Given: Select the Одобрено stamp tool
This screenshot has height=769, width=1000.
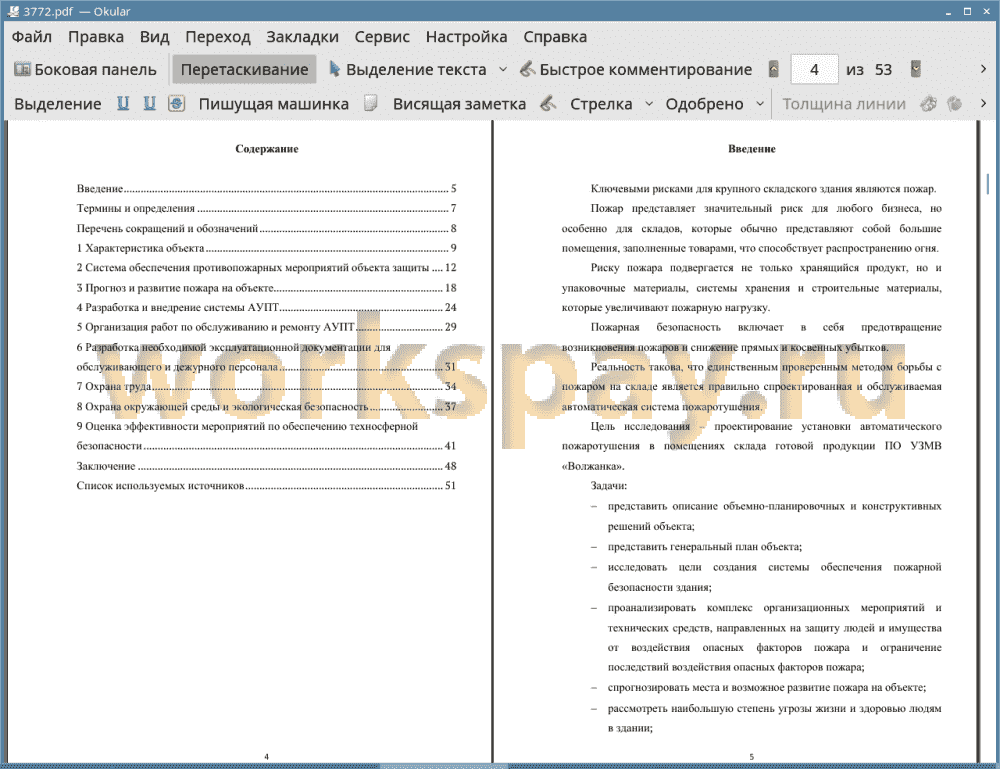Looking at the screenshot, I should click(x=704, y=104).
